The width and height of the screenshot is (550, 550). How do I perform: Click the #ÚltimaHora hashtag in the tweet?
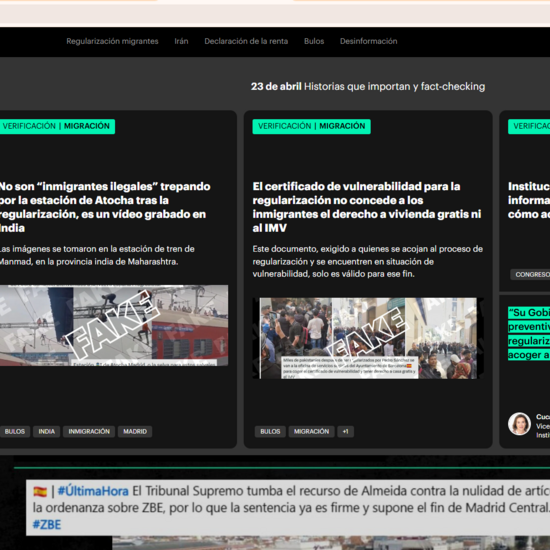point(93,491)
